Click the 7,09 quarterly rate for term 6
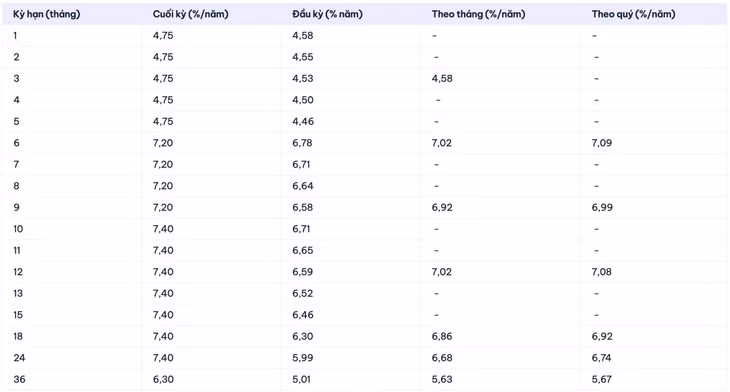The width and height of the screenshot is (730, 392). pyautogui.click(x=602, y=143)
